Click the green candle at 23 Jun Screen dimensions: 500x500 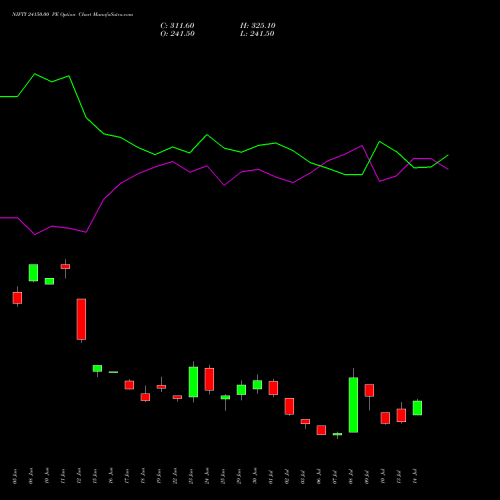pyautogui.click(x=193, y=382)
